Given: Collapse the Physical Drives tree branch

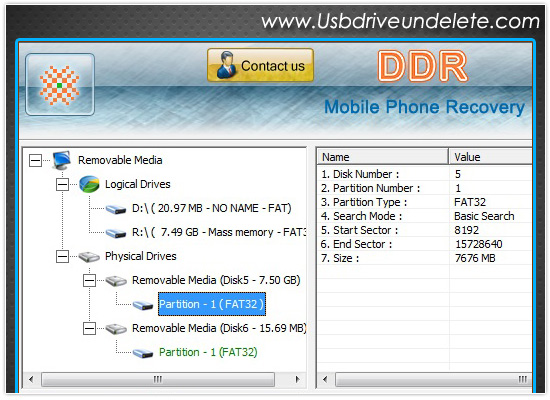Looking at the screenshot, I should click(x=62, y=256).
